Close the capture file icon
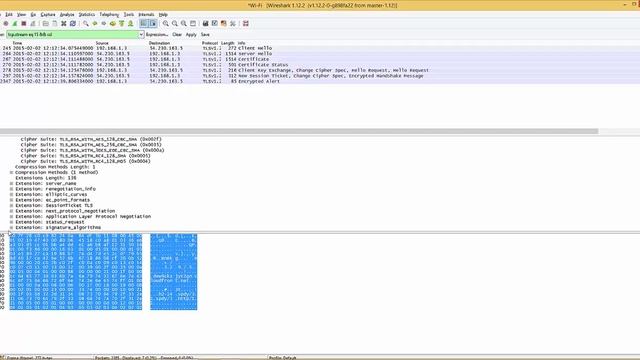 (x=64, y=24)
